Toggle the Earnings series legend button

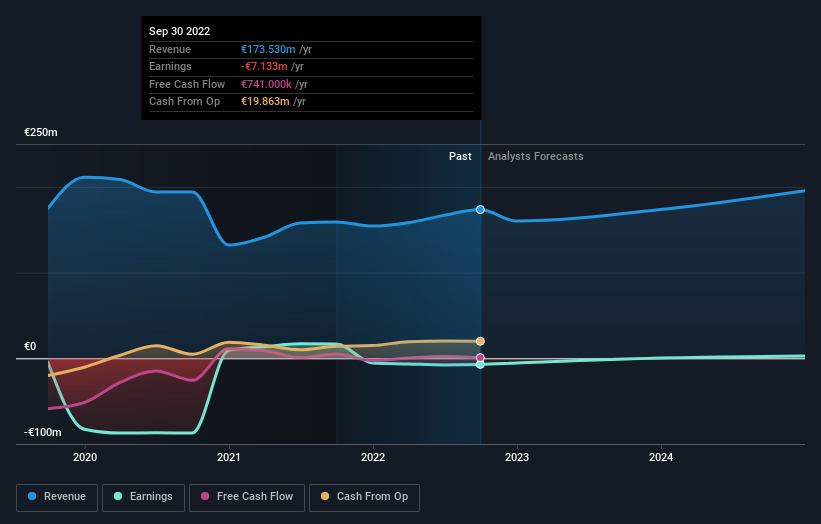[143, 497]
